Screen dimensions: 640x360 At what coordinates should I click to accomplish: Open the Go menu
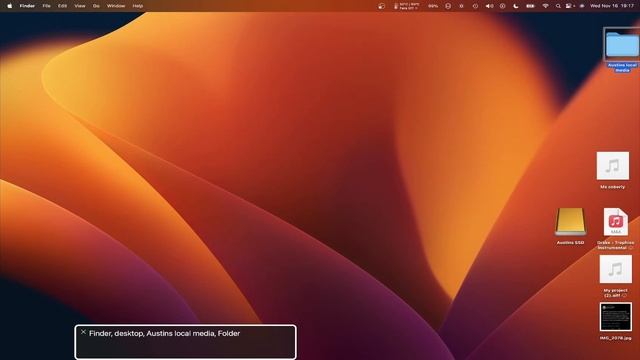[96, 6]
